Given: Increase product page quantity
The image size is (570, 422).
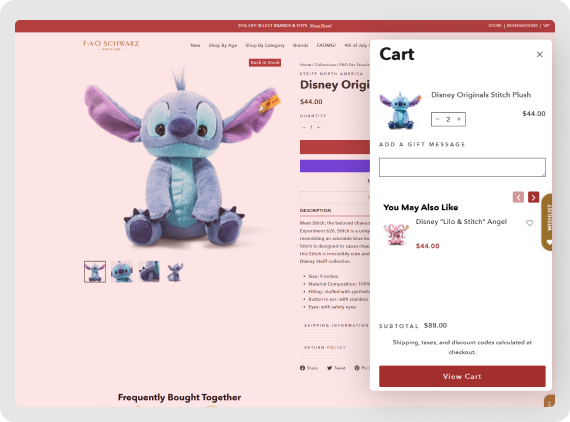Looking at the screenshot, I should pos(318,127).
